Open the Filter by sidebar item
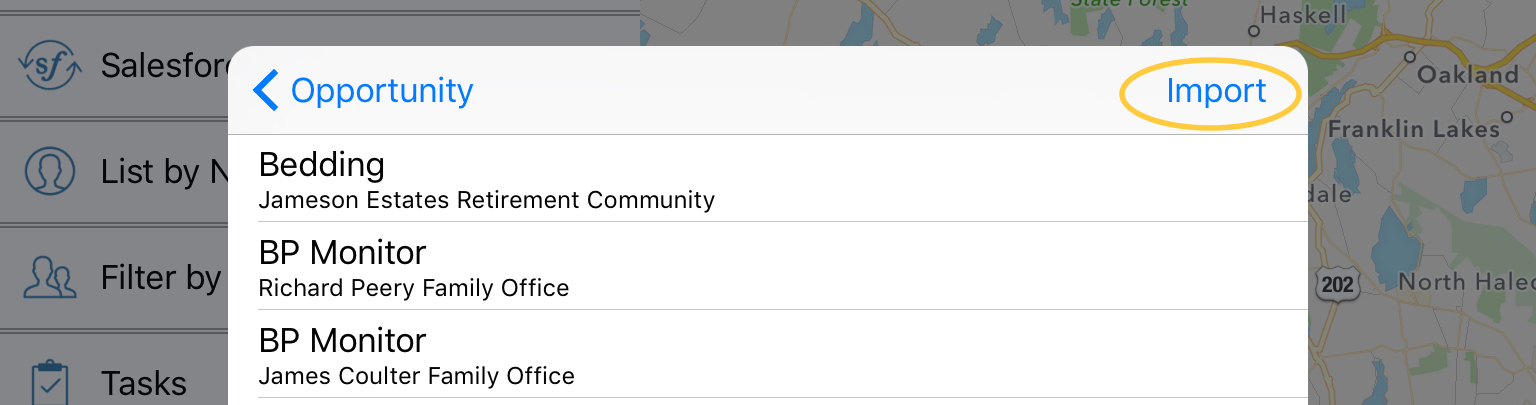The width and height of the screenshot is (1536, 405). tap(320, 278)
